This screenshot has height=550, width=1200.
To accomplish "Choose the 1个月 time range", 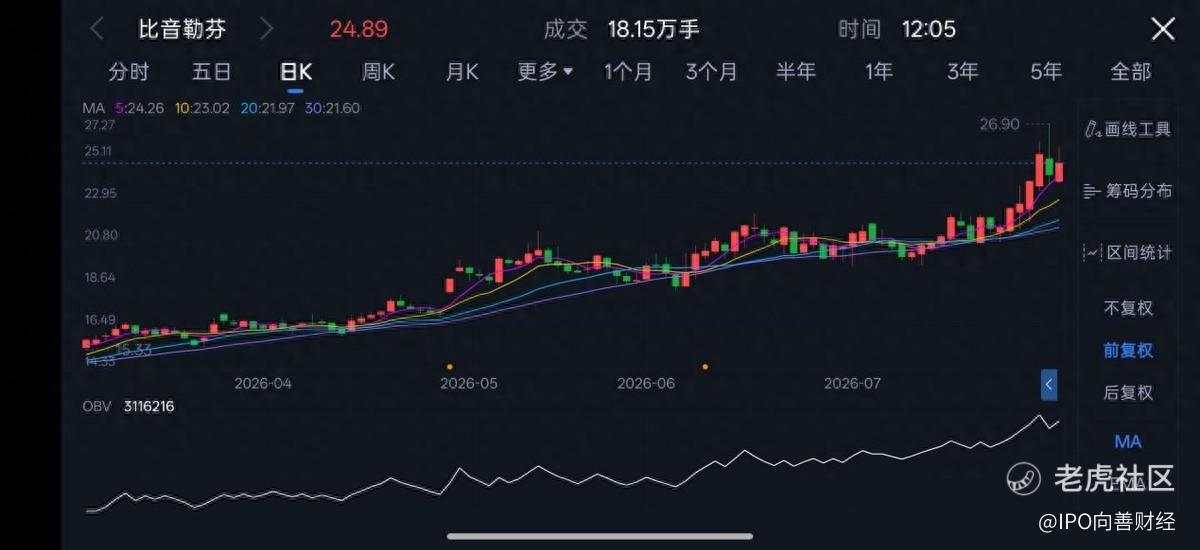I will tap(628, 72).
